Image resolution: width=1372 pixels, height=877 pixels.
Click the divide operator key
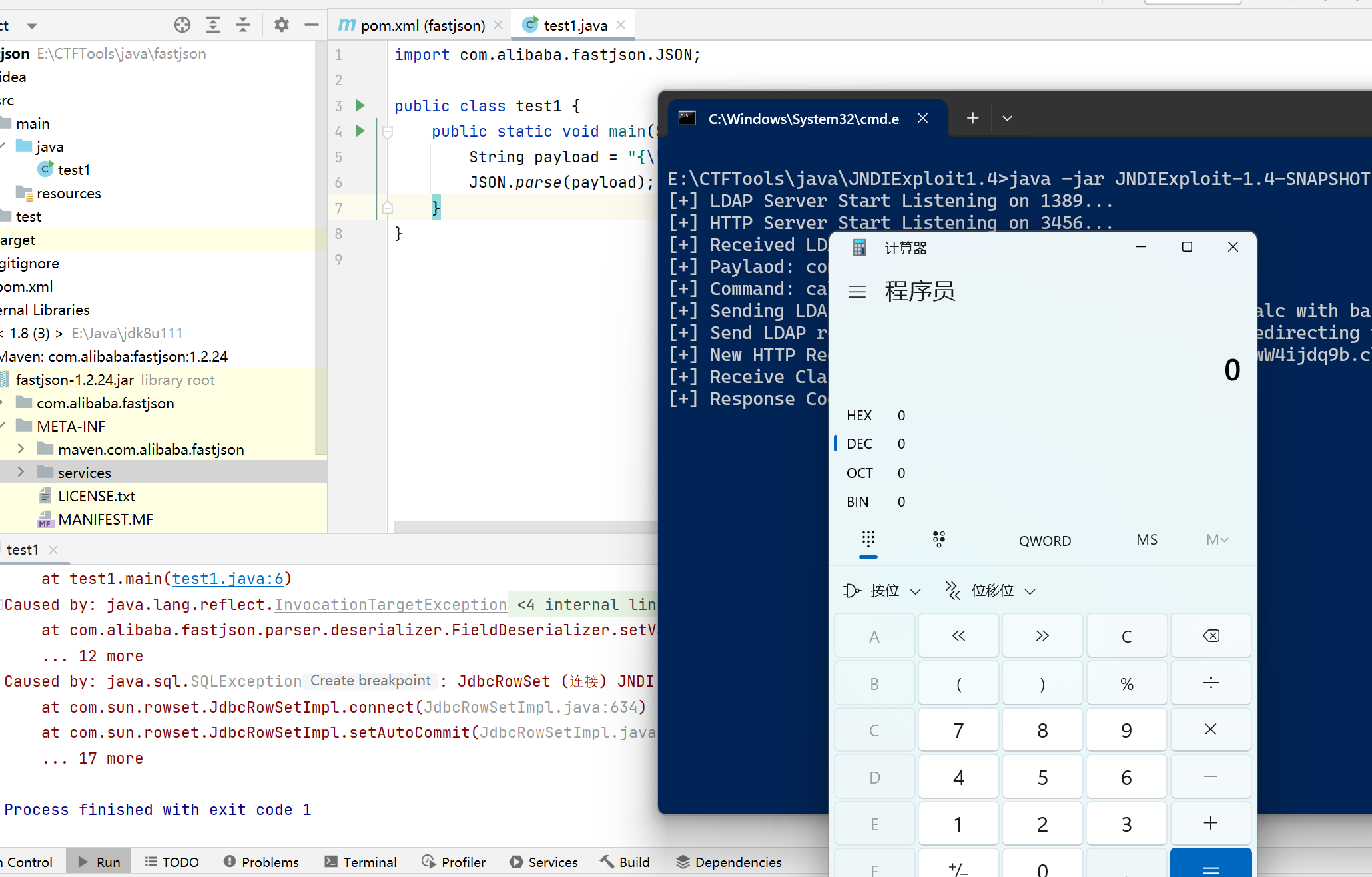tap(1211, 683)
